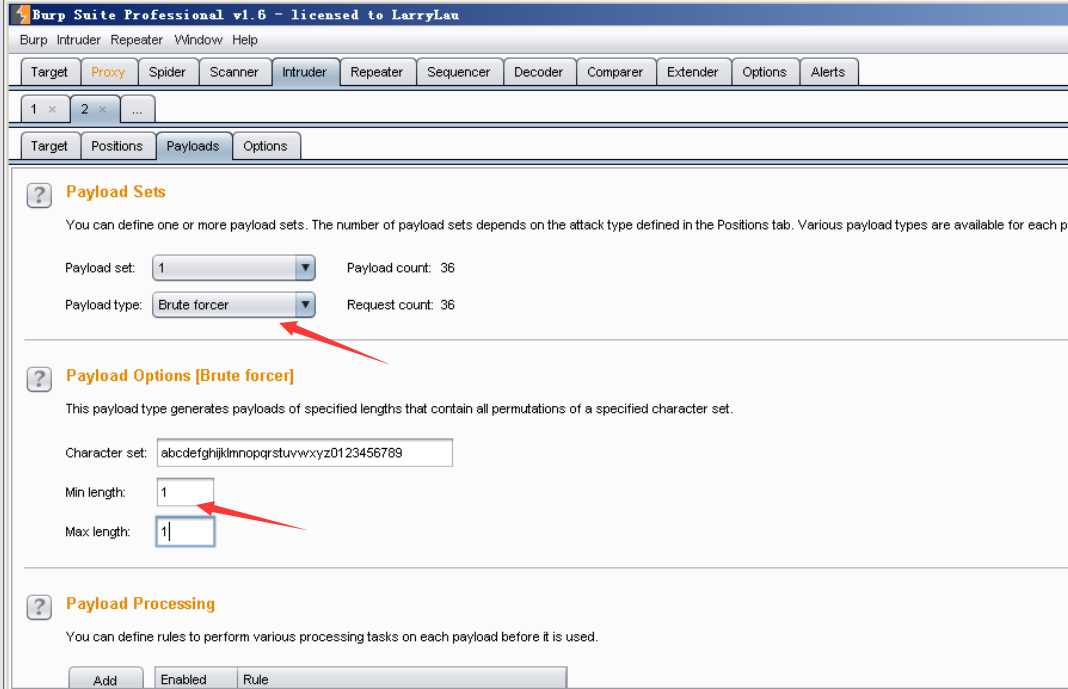This screenshot has height=689, width=1068.
Task: Open Intruder's Target sub-tab
Action: (49, 146)
